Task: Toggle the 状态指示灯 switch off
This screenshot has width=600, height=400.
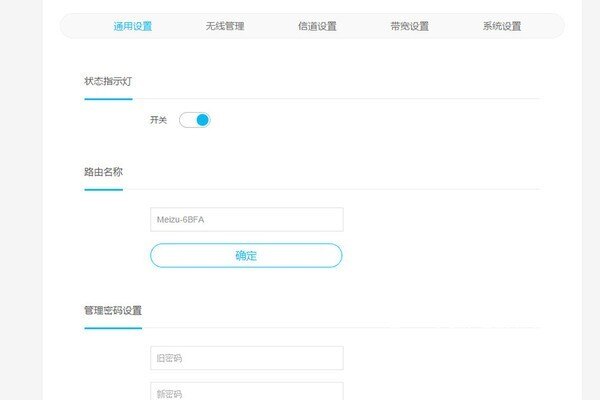Action: click(x=194, y=120)
